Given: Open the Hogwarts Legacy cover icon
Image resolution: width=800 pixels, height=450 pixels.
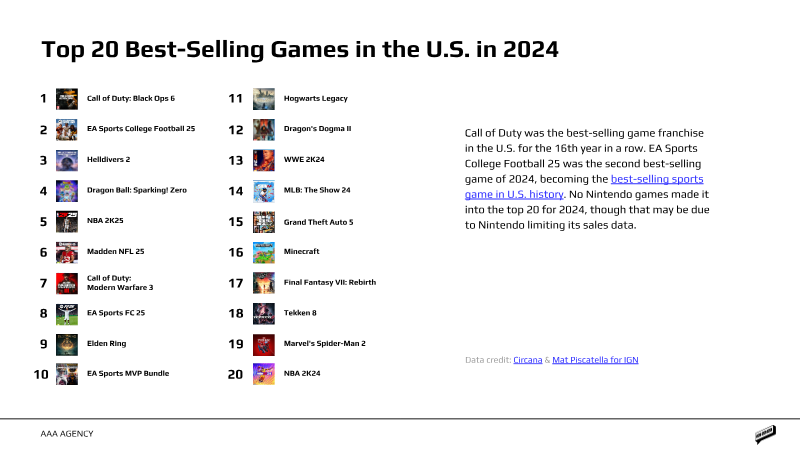Looking at the screenshot, I should pyautogui.click(x=264, y=99).
